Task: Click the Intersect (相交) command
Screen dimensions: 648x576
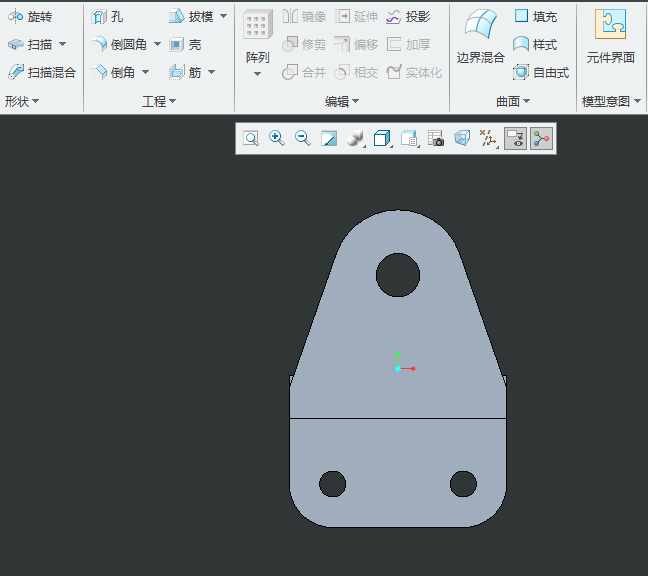Action: 356,72
